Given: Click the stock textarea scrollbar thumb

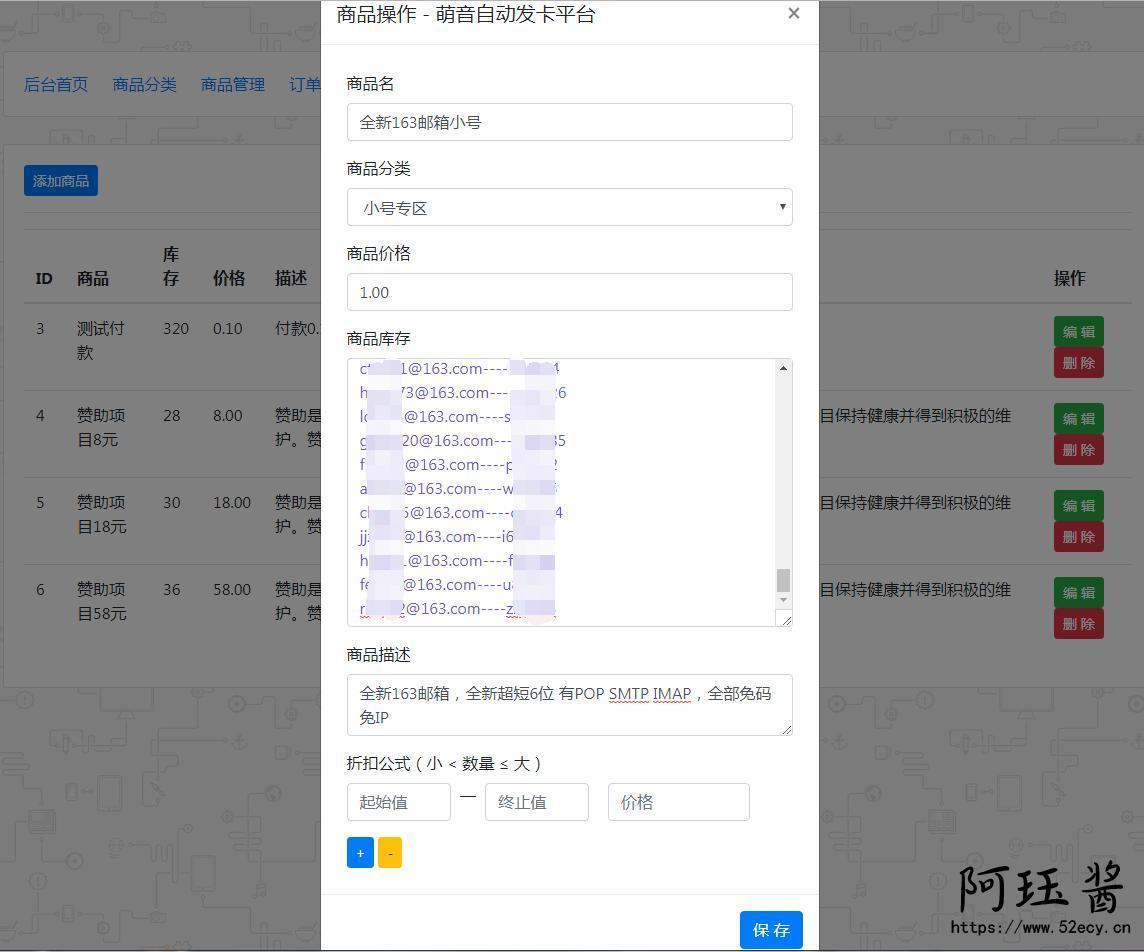Looking at the screenshot, I should click(x=783, y=580).
